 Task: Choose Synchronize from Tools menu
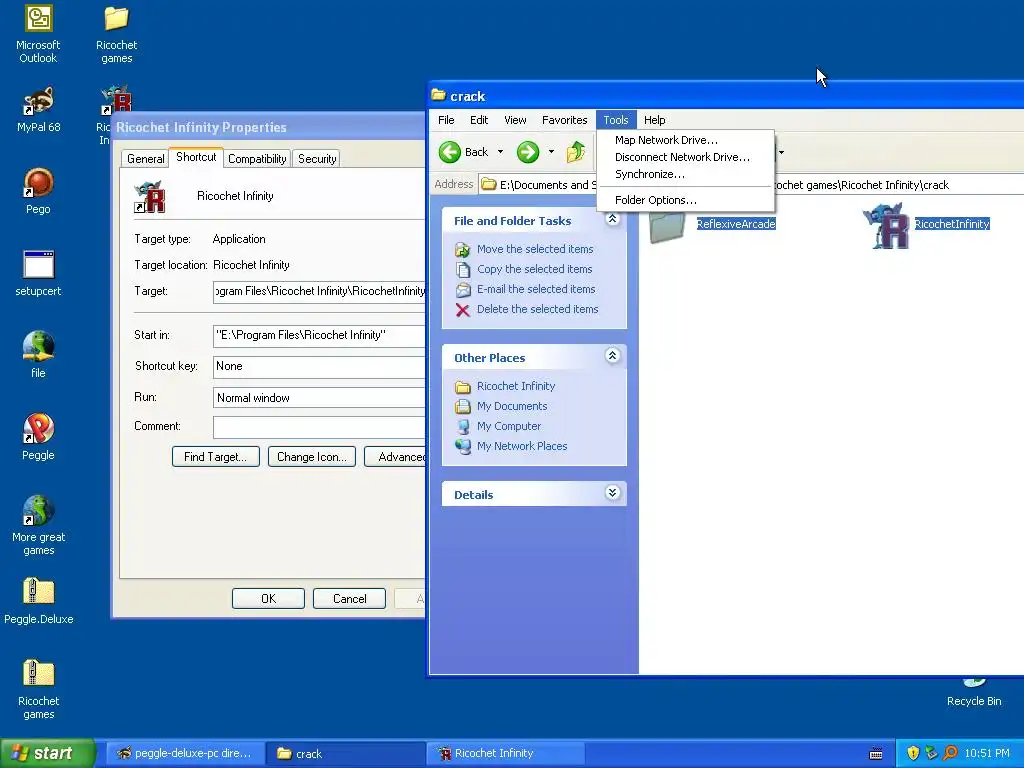click(x=685, y=174)
